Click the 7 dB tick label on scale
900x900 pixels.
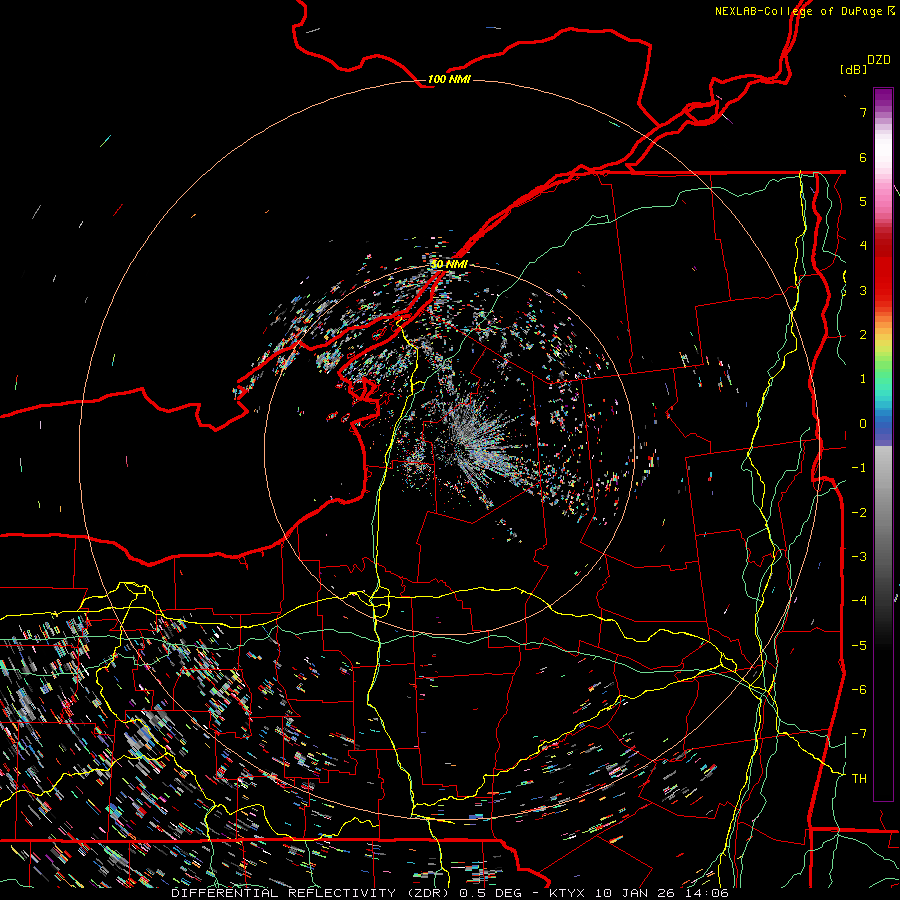(x=863, y=112)
